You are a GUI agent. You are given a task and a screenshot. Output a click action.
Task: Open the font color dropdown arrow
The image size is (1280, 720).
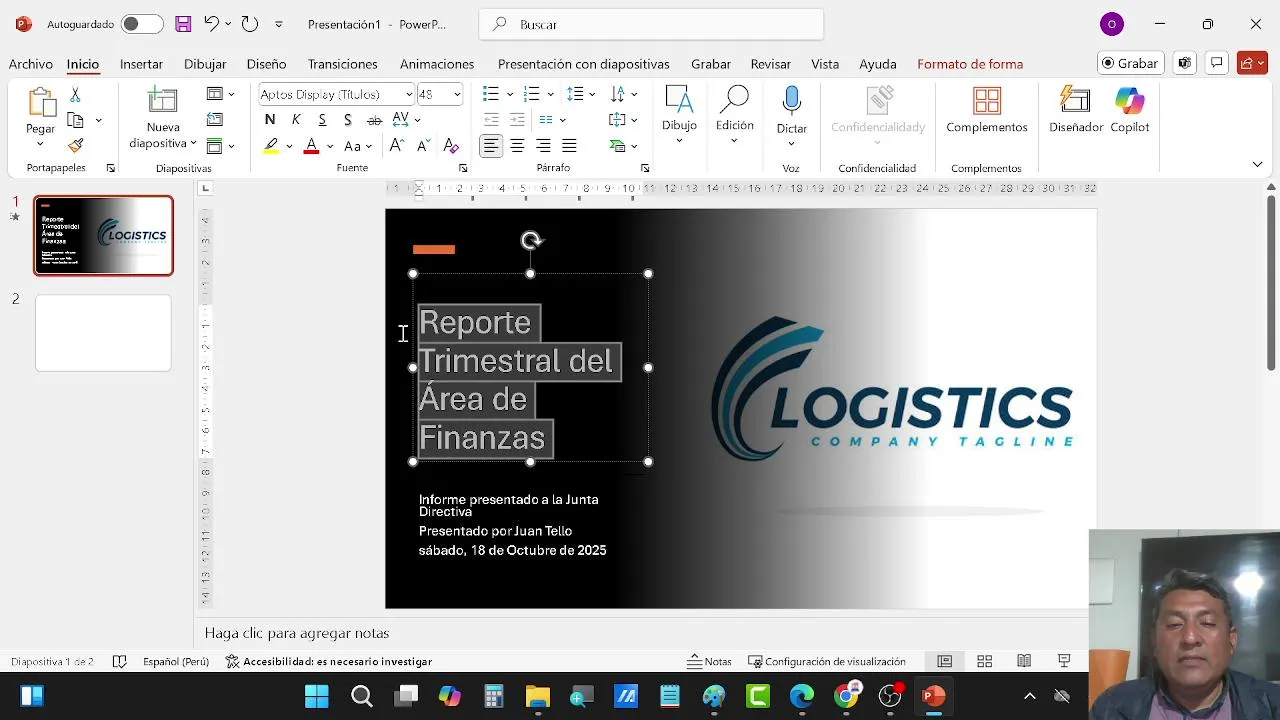pyautogui.click(x=330, y=146)
